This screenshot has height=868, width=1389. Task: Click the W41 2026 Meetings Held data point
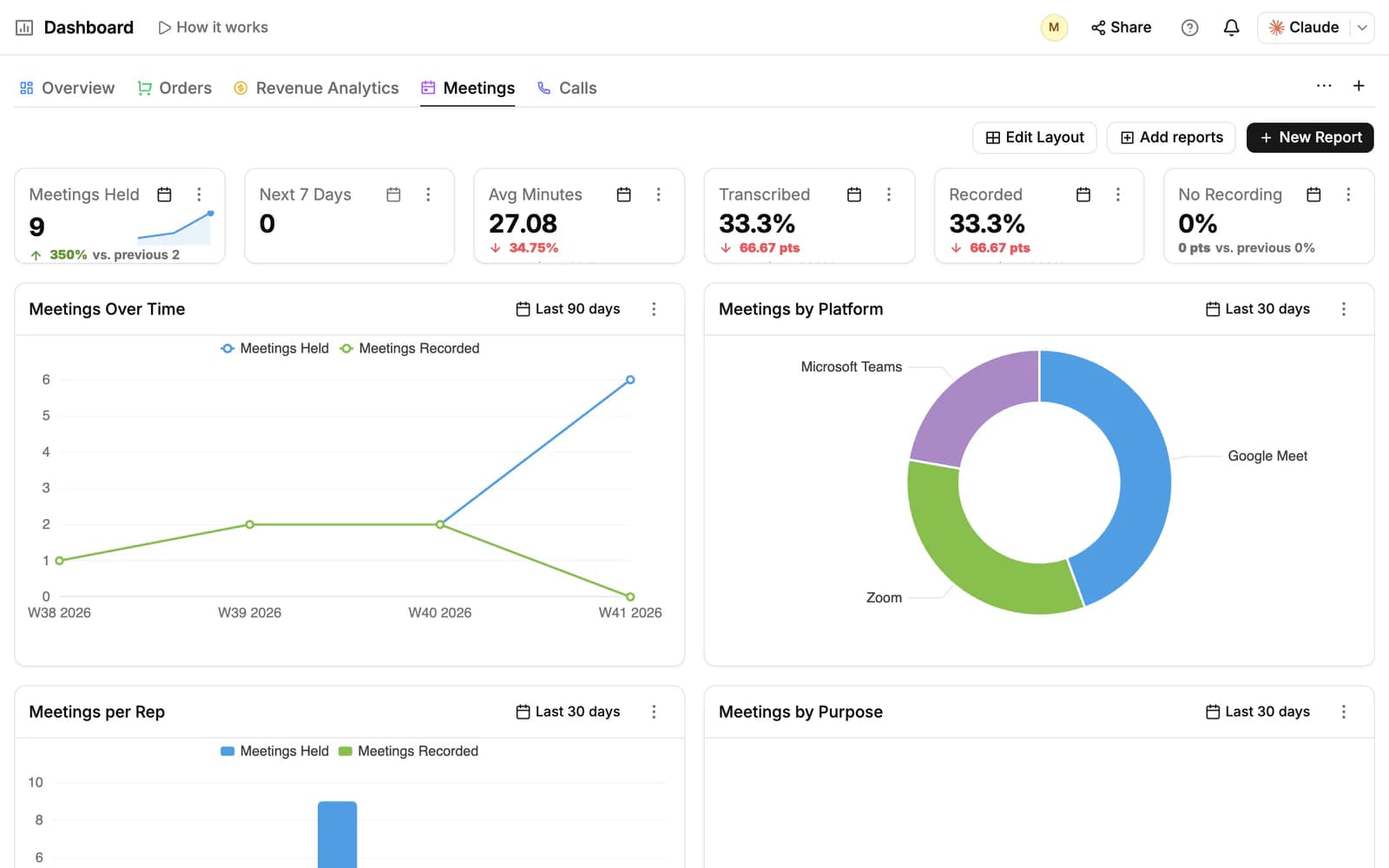630,379
